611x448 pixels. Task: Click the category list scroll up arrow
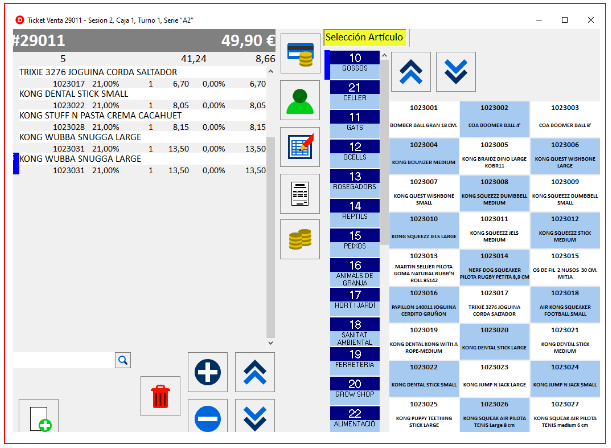click(384, 56)
